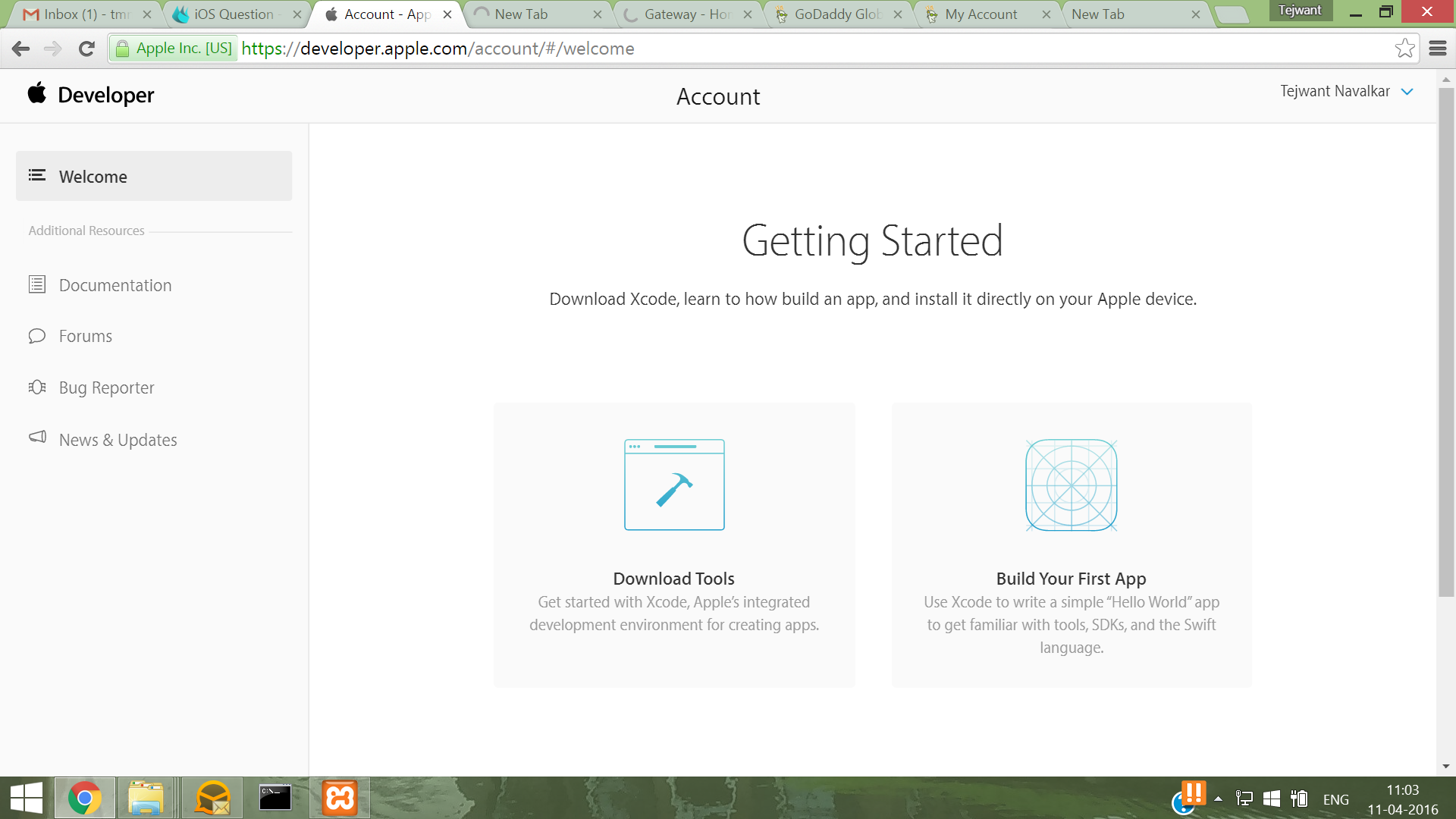1456x819 pixels.
Task: Click the Download Tools hammer illustration
Action: (673, 485)
